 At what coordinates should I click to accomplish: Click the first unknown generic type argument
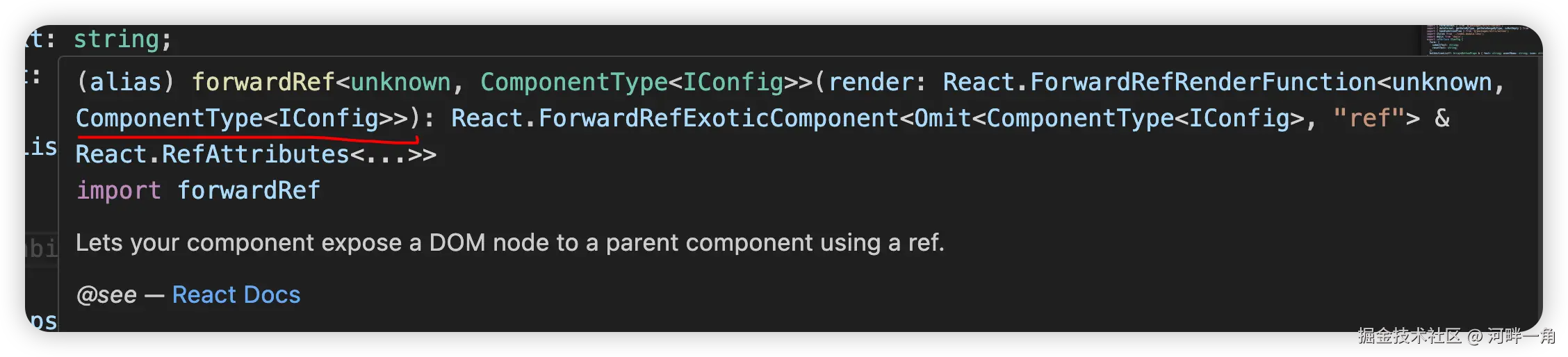[400, 83]
